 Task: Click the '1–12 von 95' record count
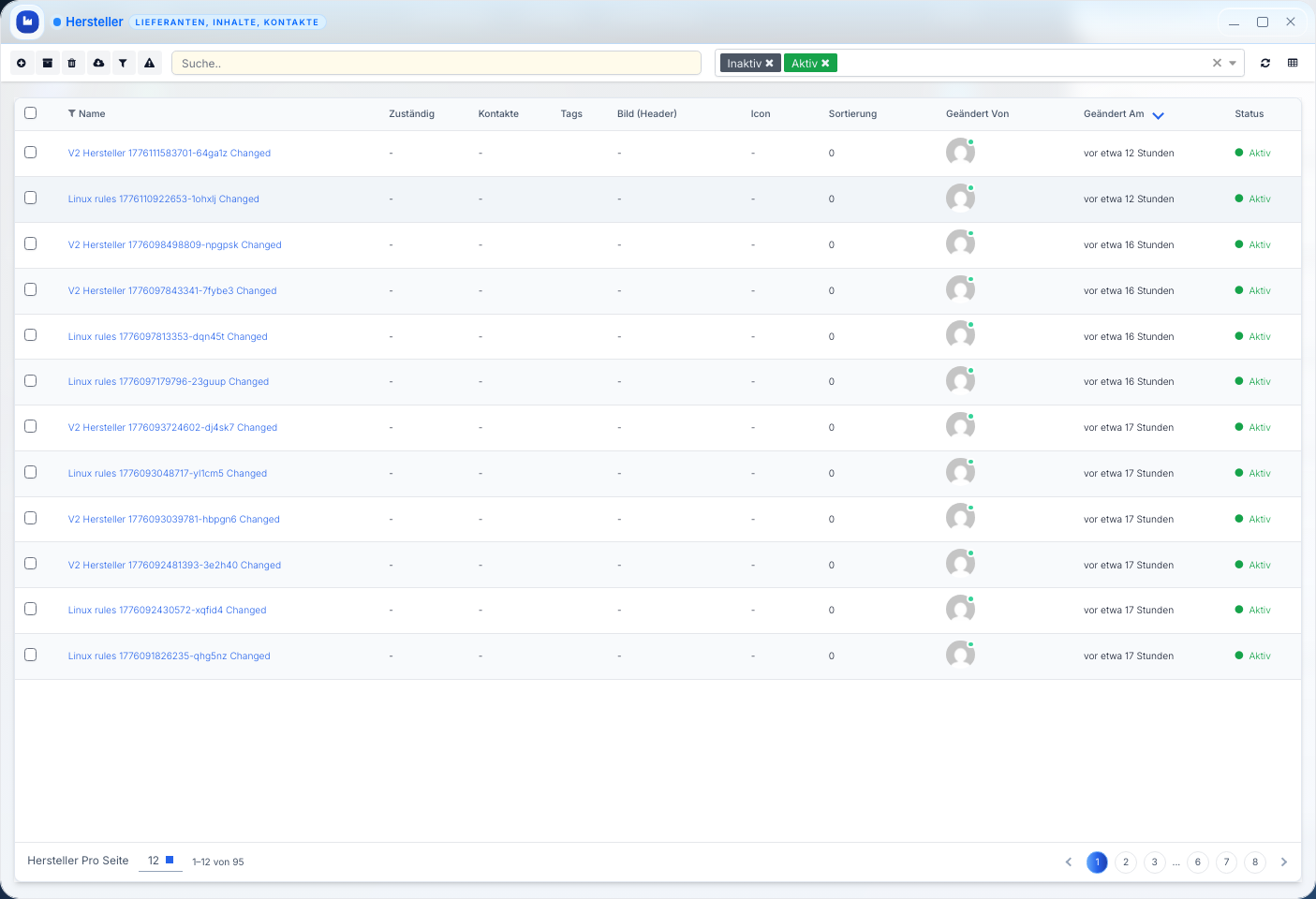click(217, 862)
